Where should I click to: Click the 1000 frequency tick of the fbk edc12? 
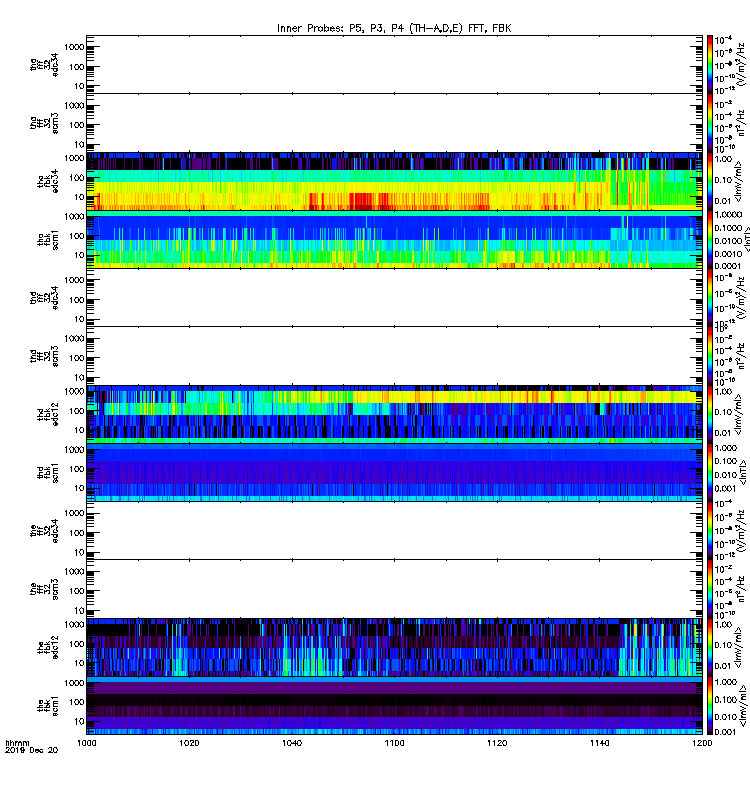point(74,624)
